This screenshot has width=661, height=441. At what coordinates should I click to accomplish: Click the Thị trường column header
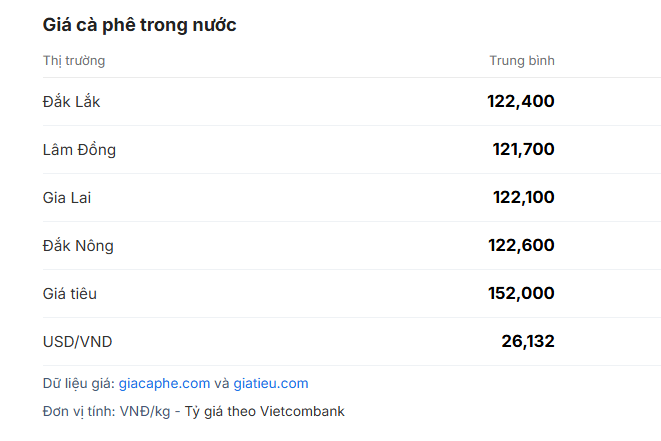coord(74,61)
